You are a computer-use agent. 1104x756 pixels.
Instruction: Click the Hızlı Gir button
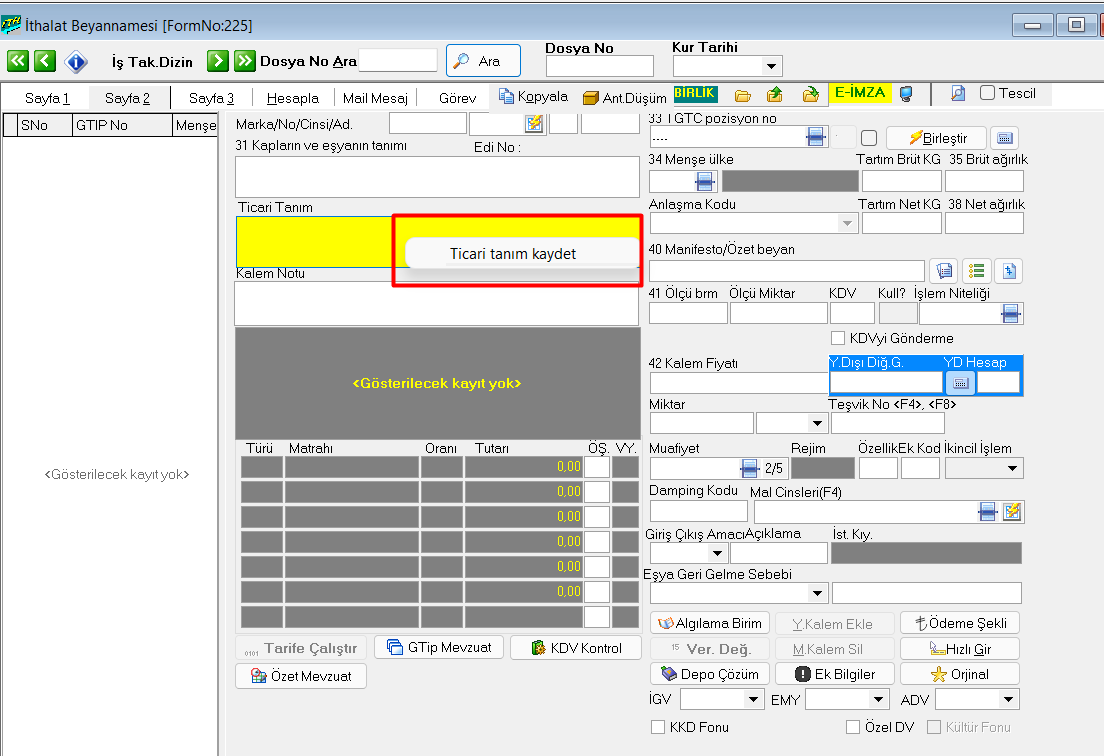tap(960, 649)
